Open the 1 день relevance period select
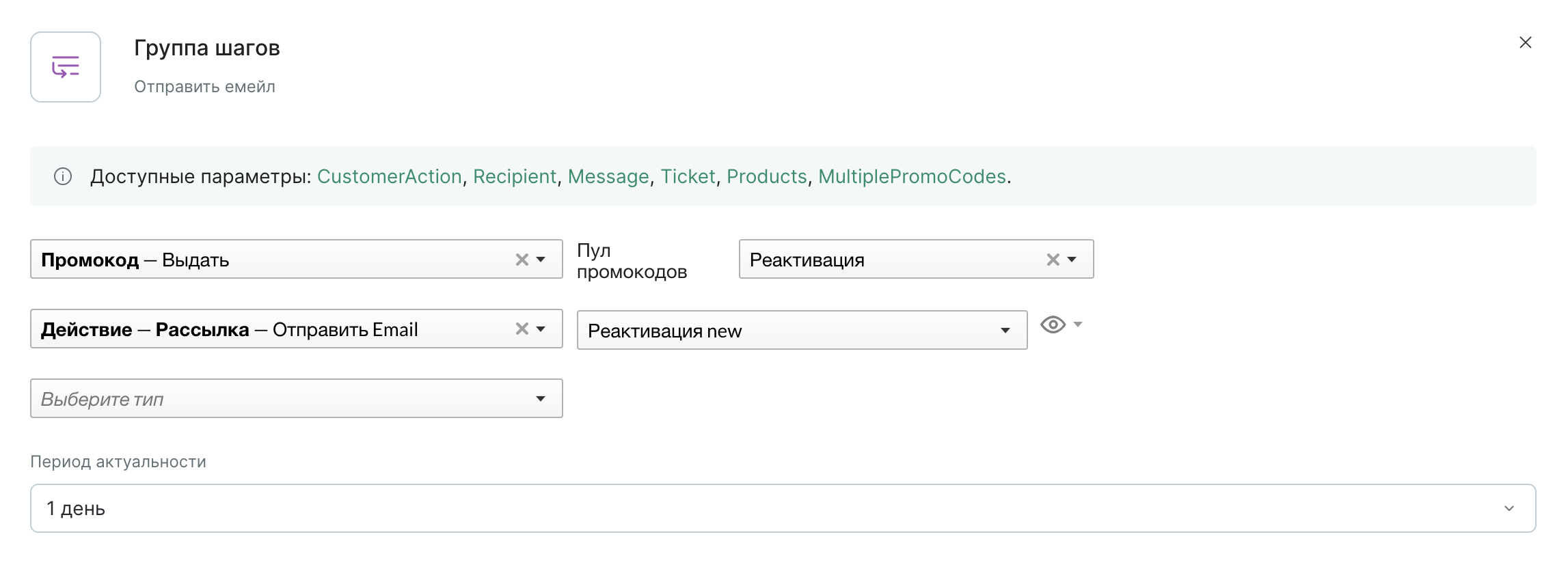The height and width of the screenshot is (567, 1568). point(783,508)
